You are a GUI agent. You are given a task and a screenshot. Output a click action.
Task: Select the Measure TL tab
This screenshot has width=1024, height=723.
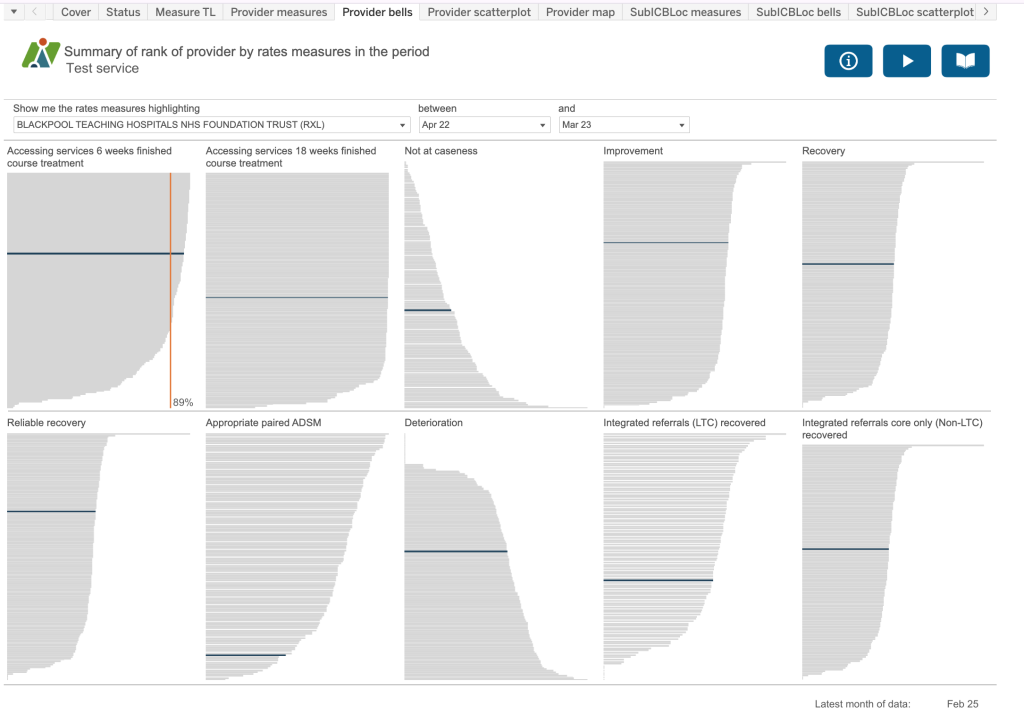coord(185,12)
